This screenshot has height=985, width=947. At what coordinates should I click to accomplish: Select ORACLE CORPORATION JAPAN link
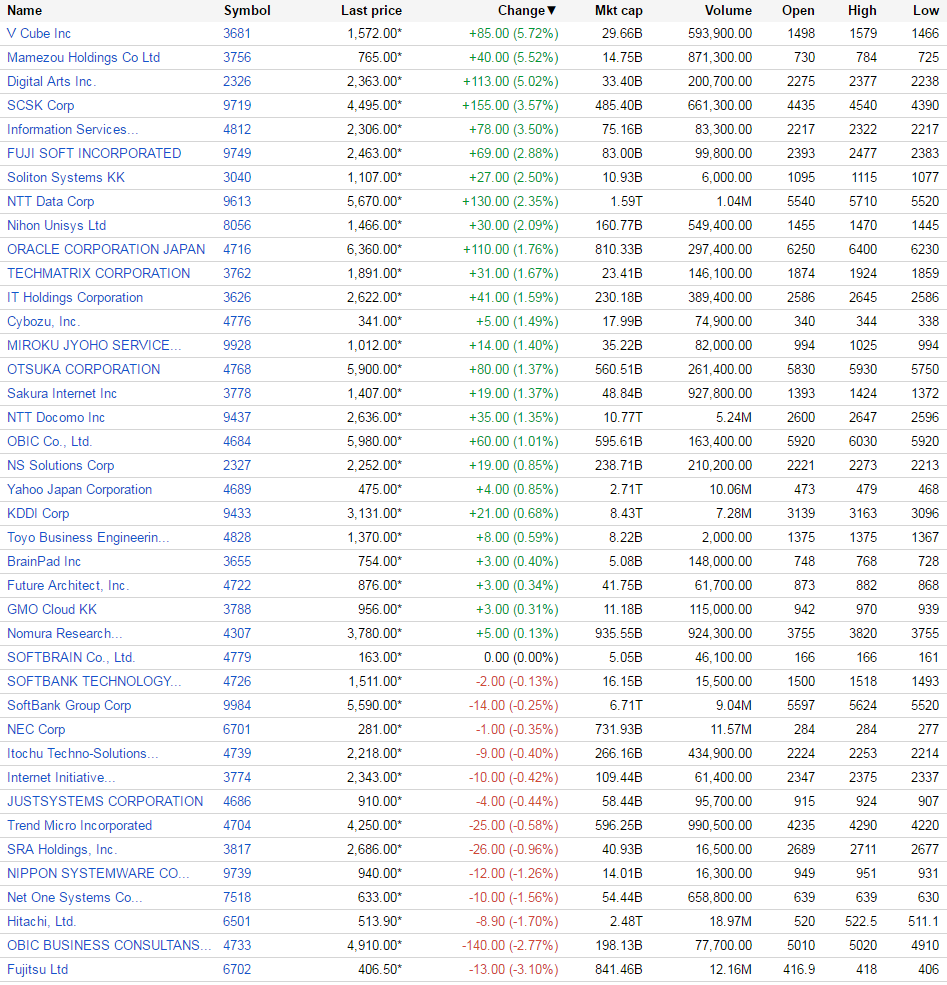106,249
